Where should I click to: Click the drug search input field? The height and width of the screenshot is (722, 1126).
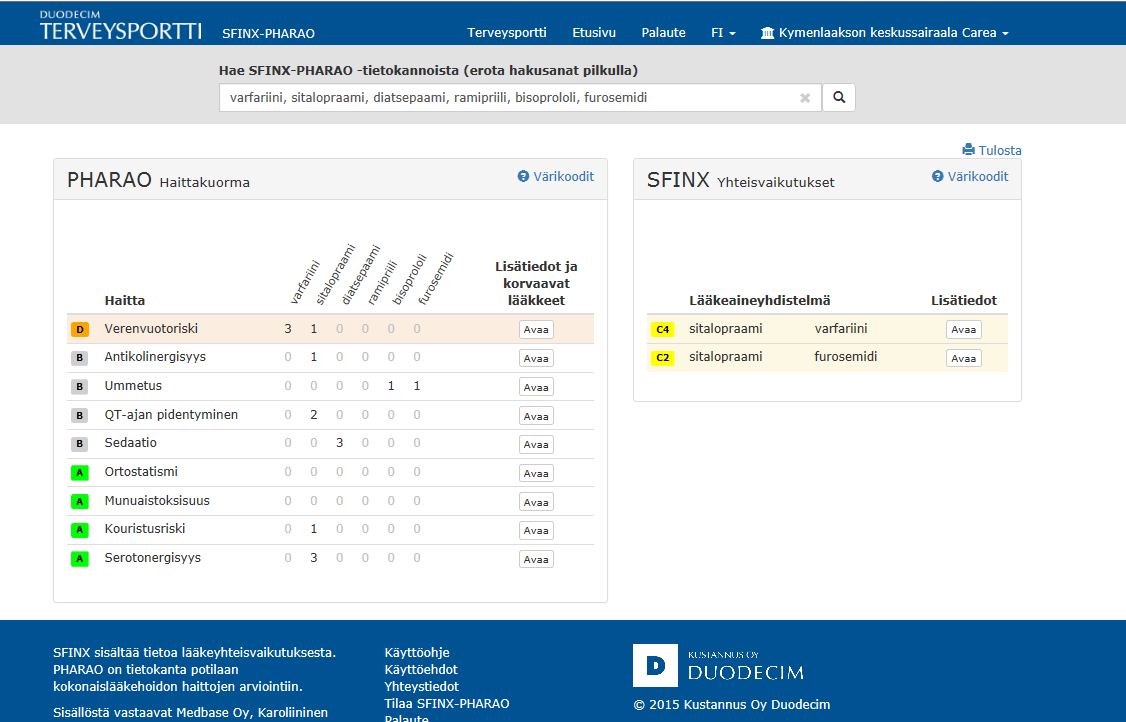pyautogui.click(x=520, y=98)
